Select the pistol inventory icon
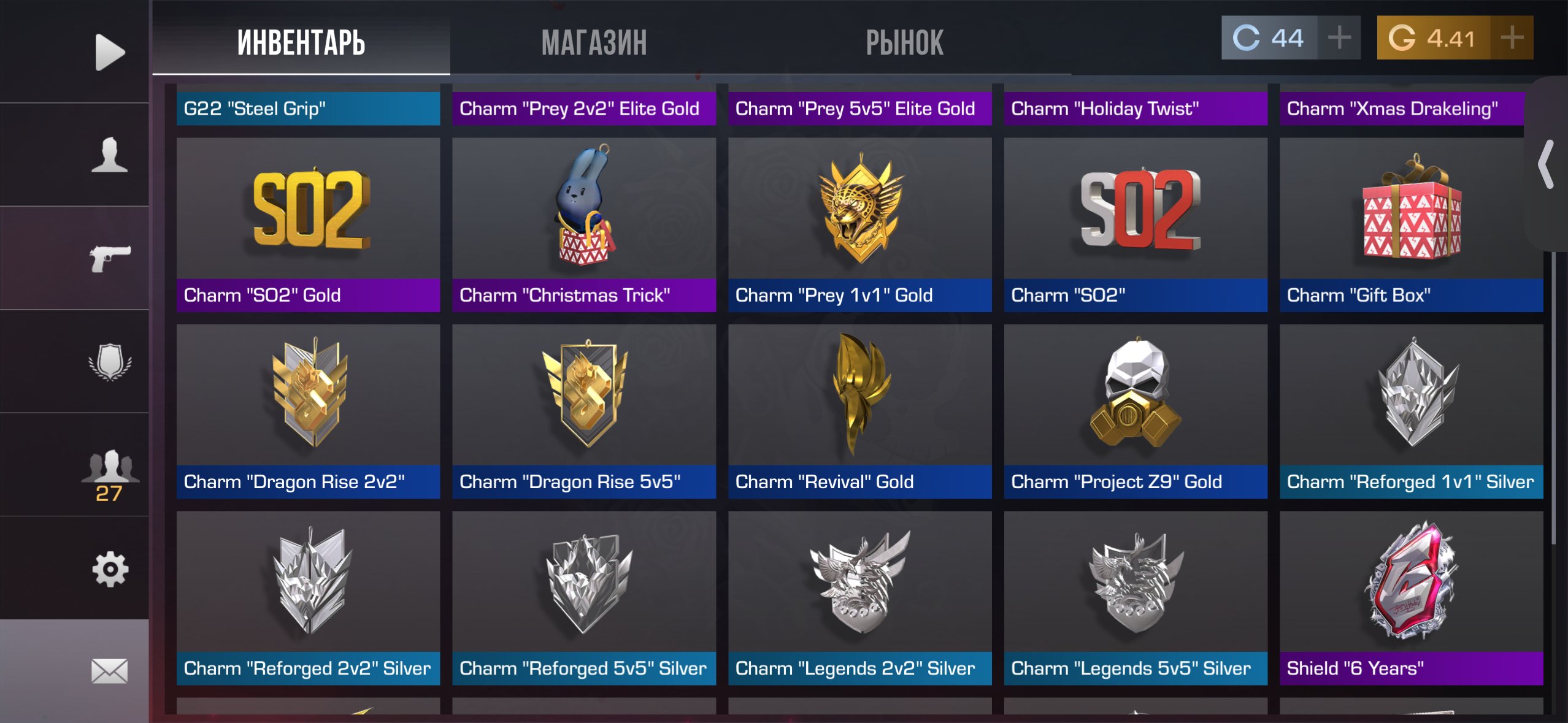 110,258
